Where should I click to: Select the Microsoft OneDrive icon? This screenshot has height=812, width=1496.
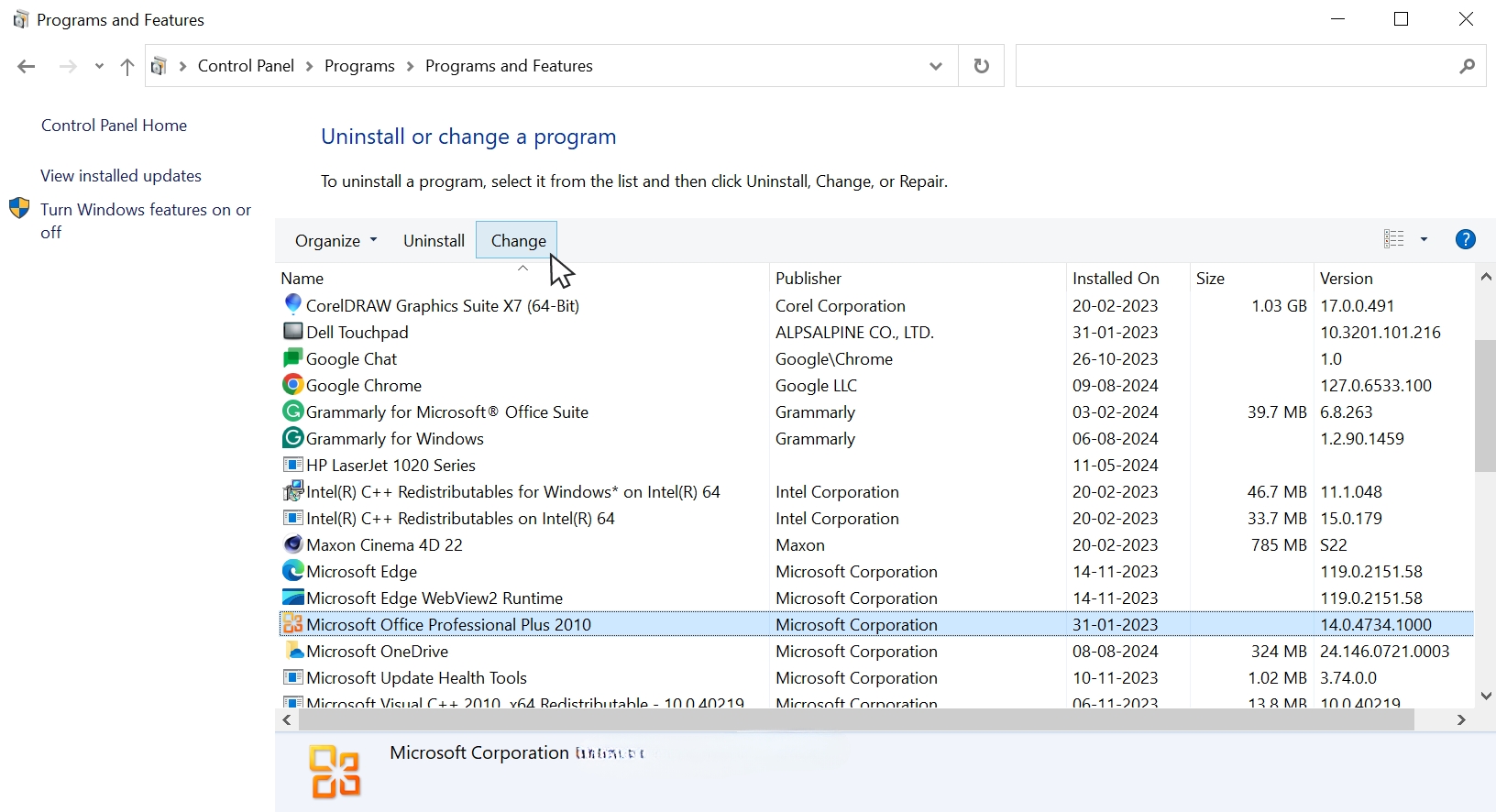(x=292, y=650)
